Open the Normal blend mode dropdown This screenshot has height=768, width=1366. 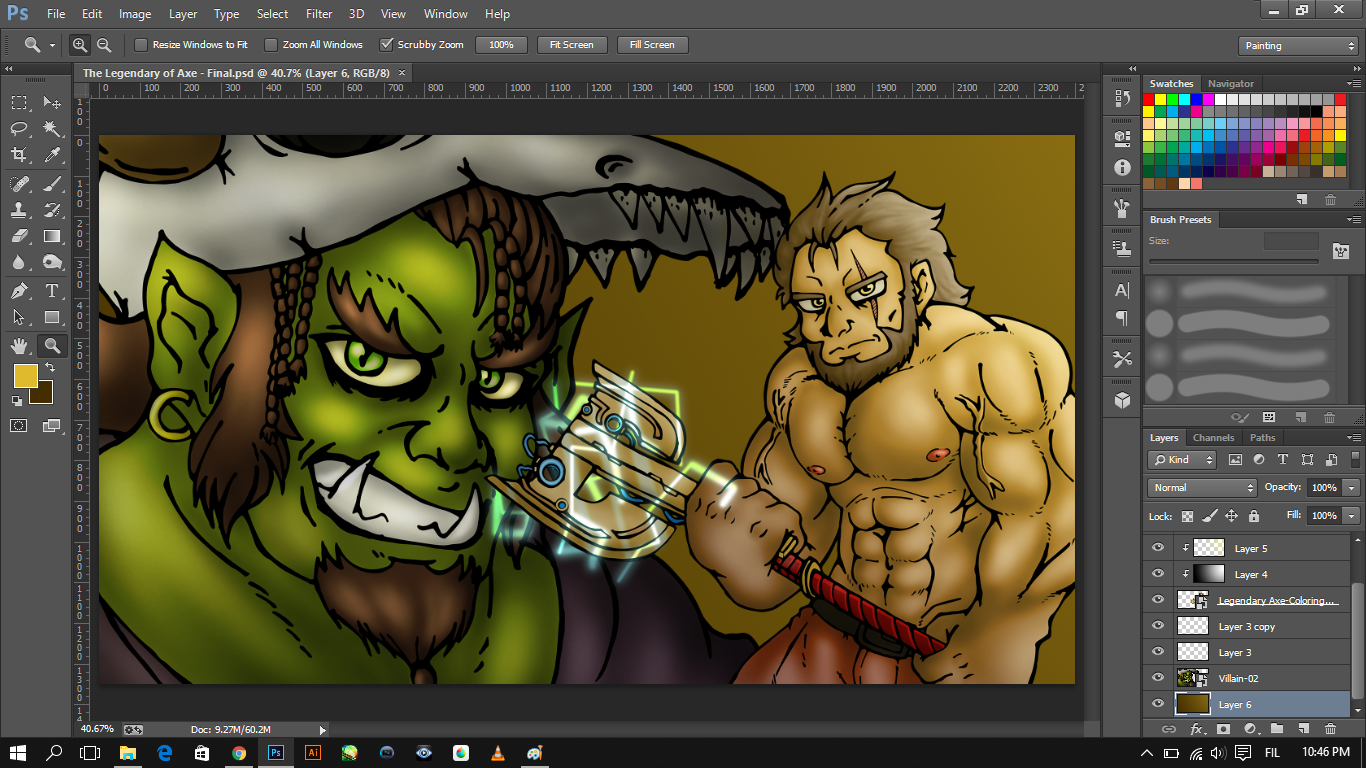click(1202, 488)
